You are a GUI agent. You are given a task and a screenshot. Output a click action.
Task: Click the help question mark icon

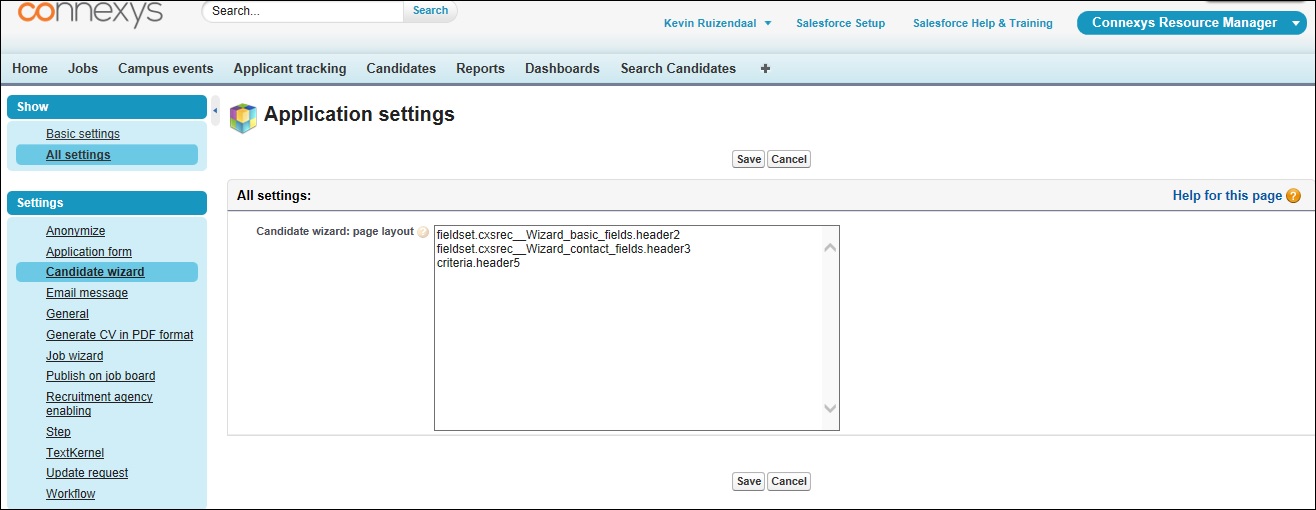click(x=1294, y=196)
